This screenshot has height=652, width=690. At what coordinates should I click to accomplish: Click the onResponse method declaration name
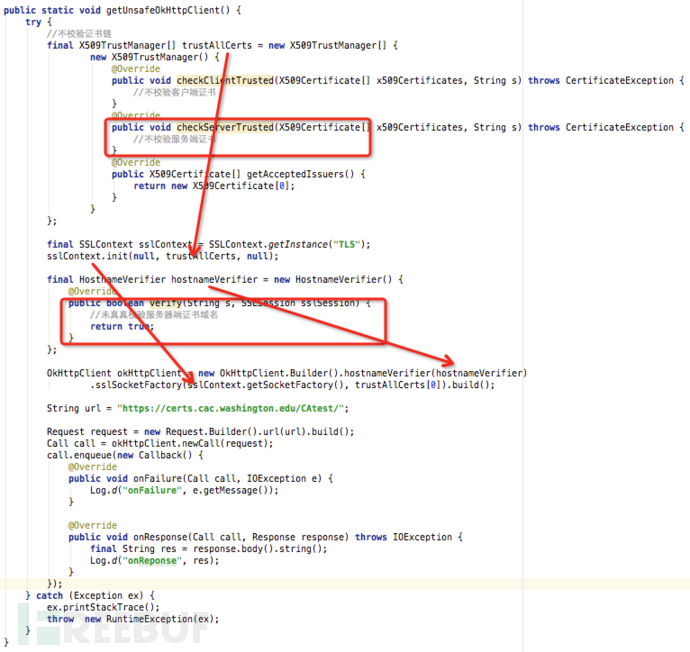(160, 537)
